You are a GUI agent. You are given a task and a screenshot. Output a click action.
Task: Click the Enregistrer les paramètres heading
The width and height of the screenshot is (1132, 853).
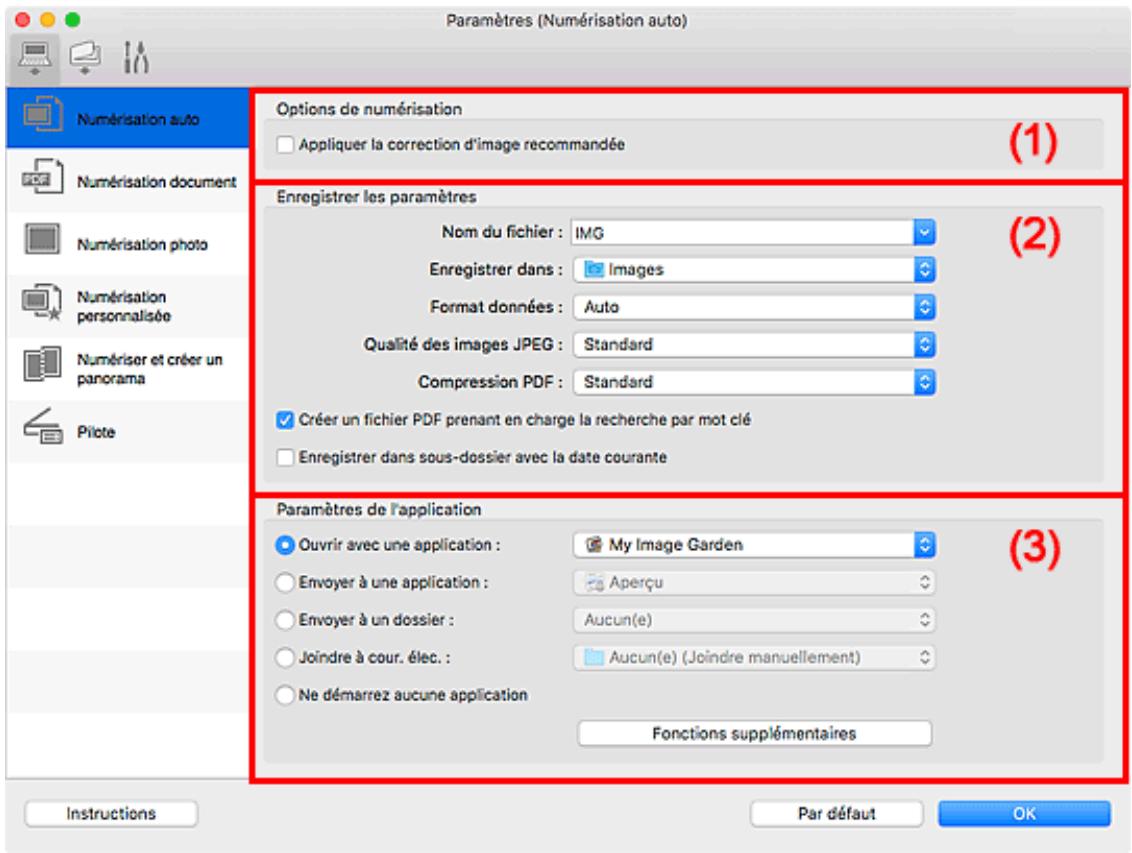[376, 198]
